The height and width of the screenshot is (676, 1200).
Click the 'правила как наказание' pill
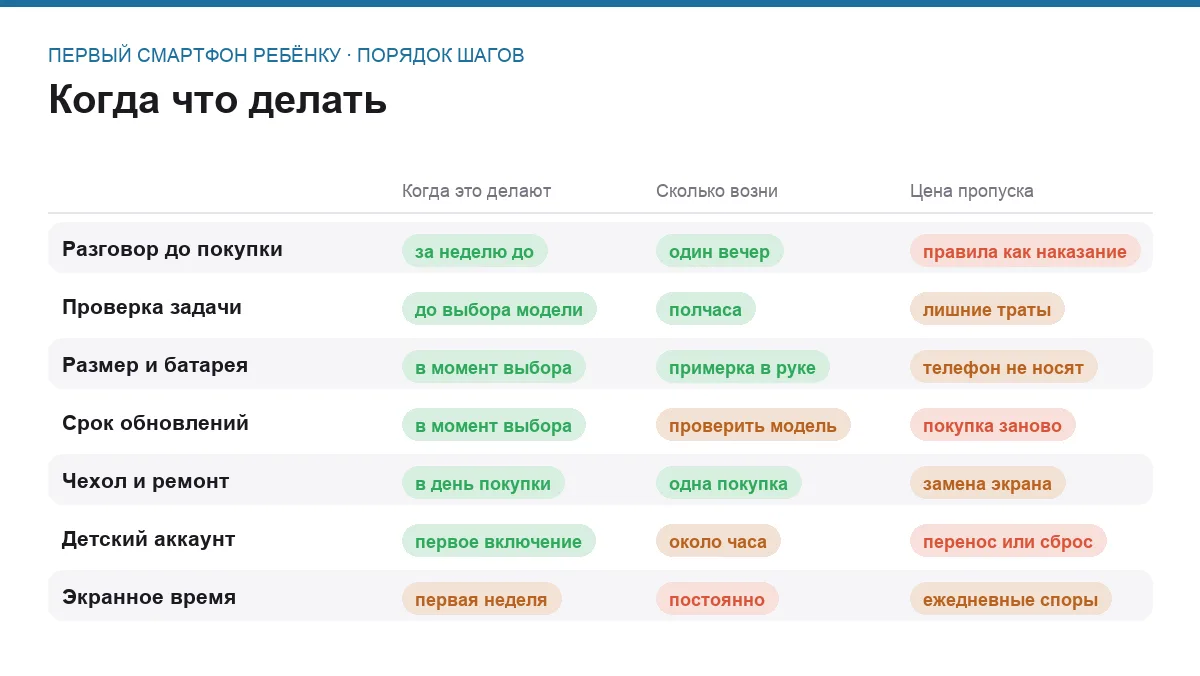coord(1025,251)
